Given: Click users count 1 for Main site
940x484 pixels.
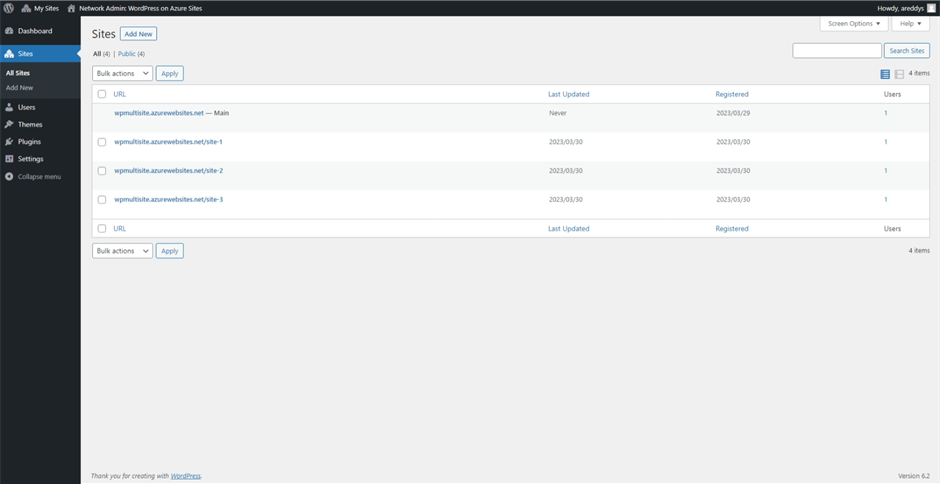Looking at the screenshot, I should click(x=885, y=113).
